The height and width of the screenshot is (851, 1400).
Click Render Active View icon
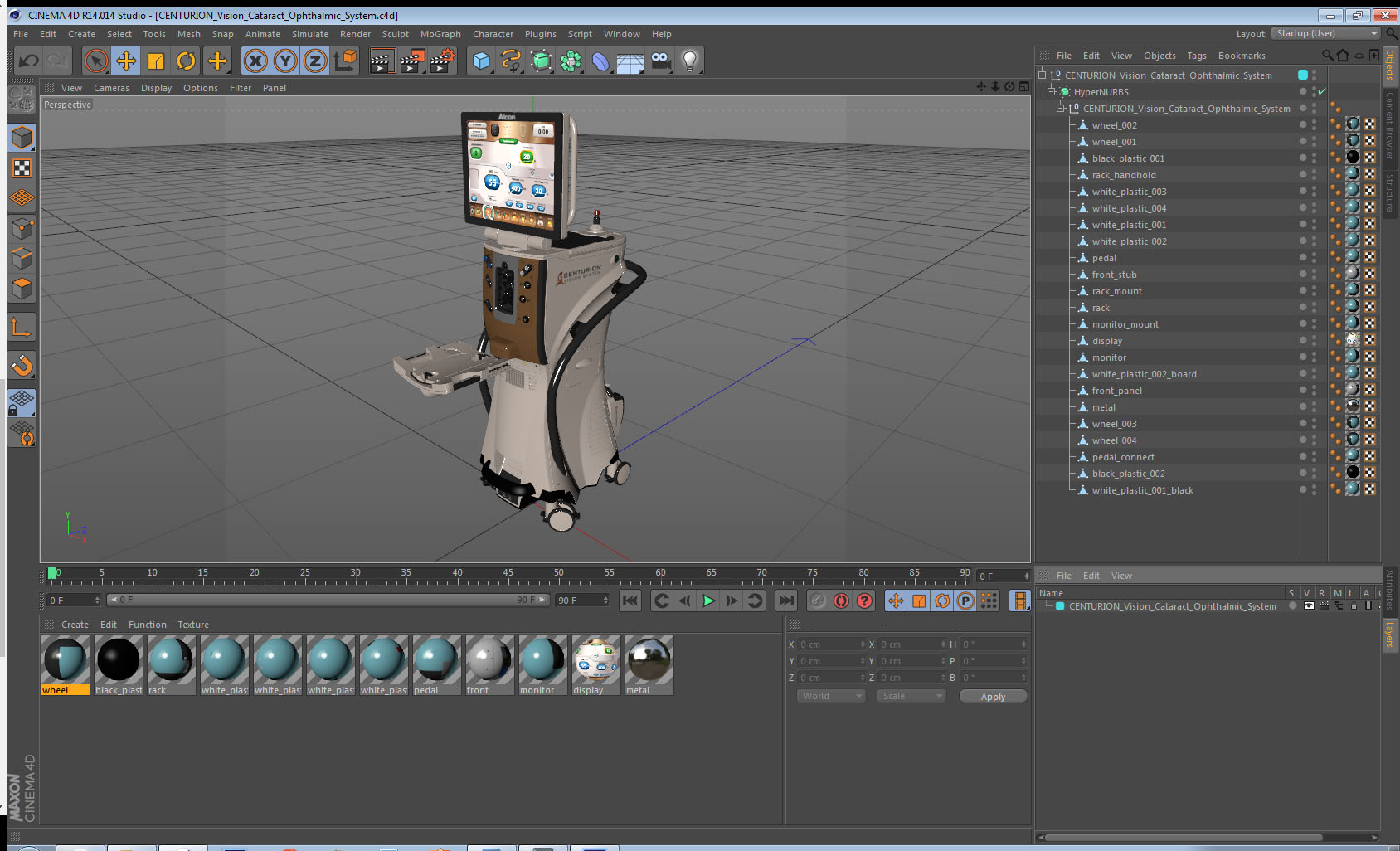(x=382, y=61)
